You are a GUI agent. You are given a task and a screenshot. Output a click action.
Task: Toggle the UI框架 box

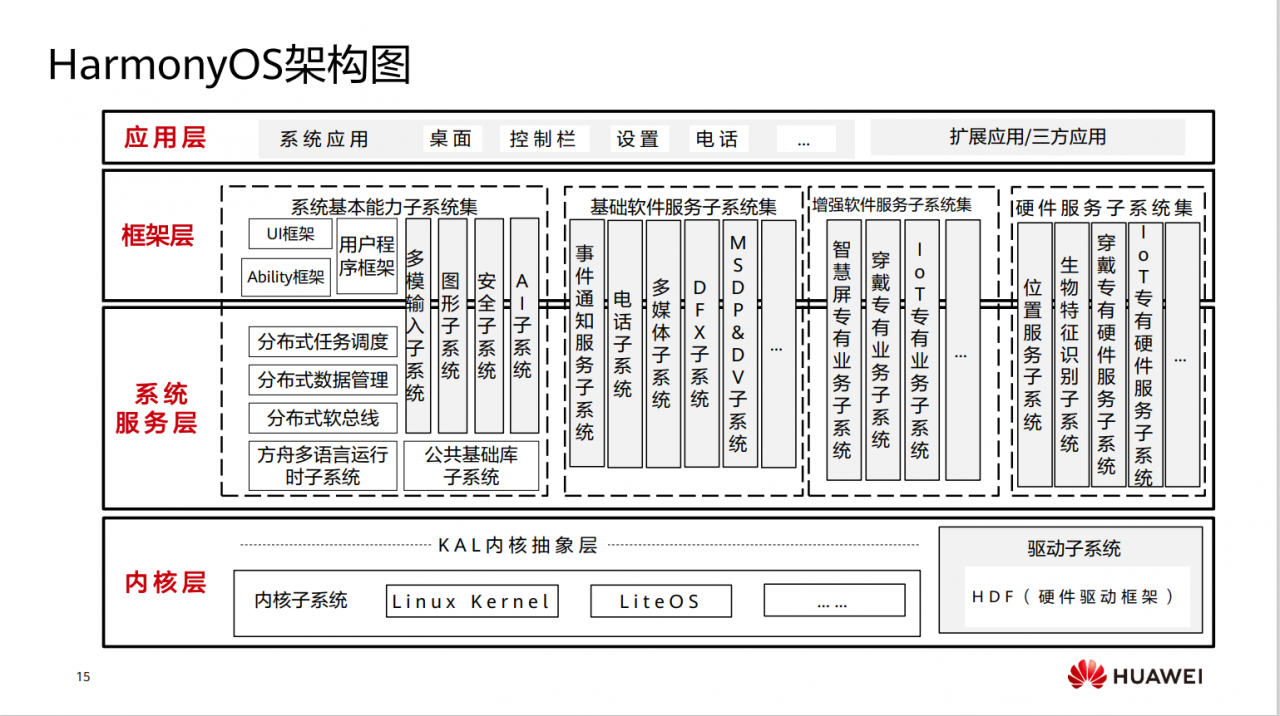288,234
